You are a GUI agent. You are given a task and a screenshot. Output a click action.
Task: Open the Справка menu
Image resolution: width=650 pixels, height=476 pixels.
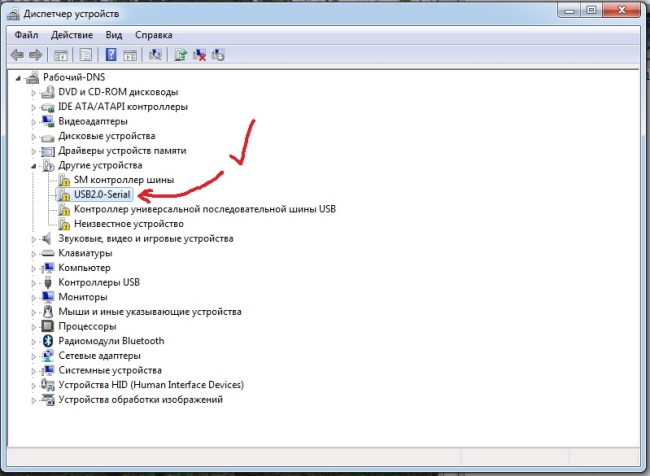(152, 33)
